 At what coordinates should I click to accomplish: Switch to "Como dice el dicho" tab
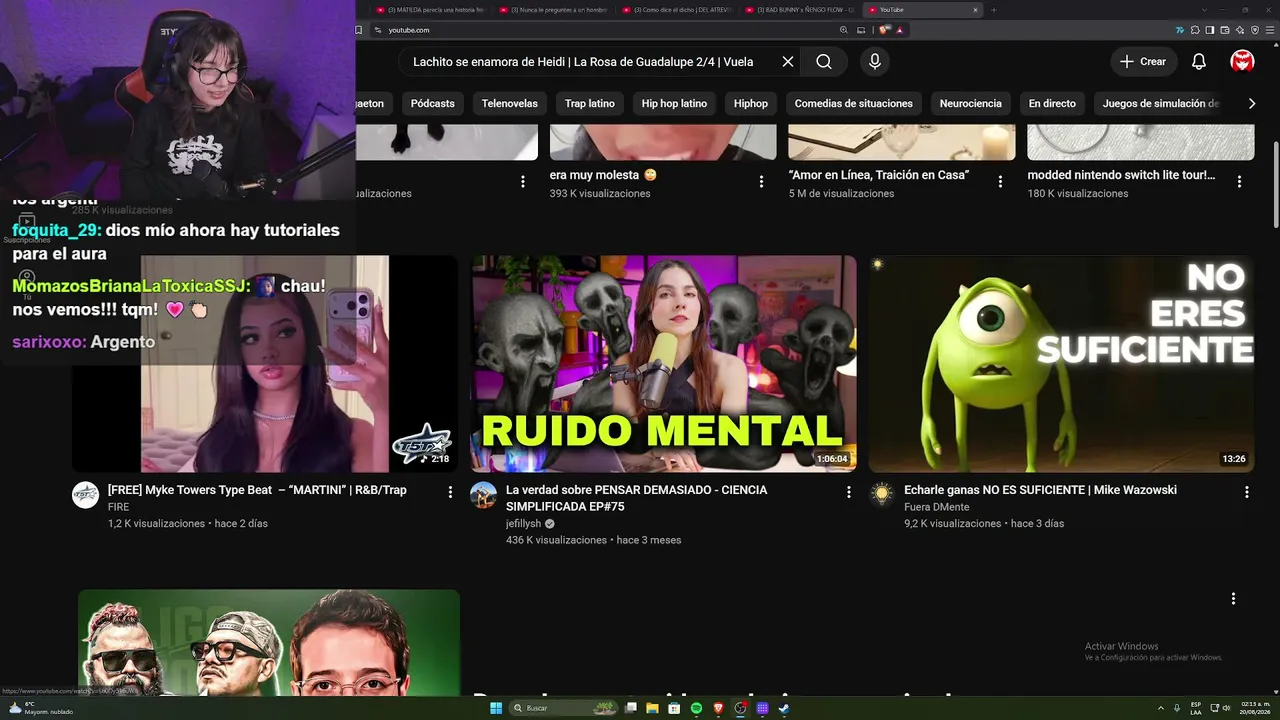(679, 10)
